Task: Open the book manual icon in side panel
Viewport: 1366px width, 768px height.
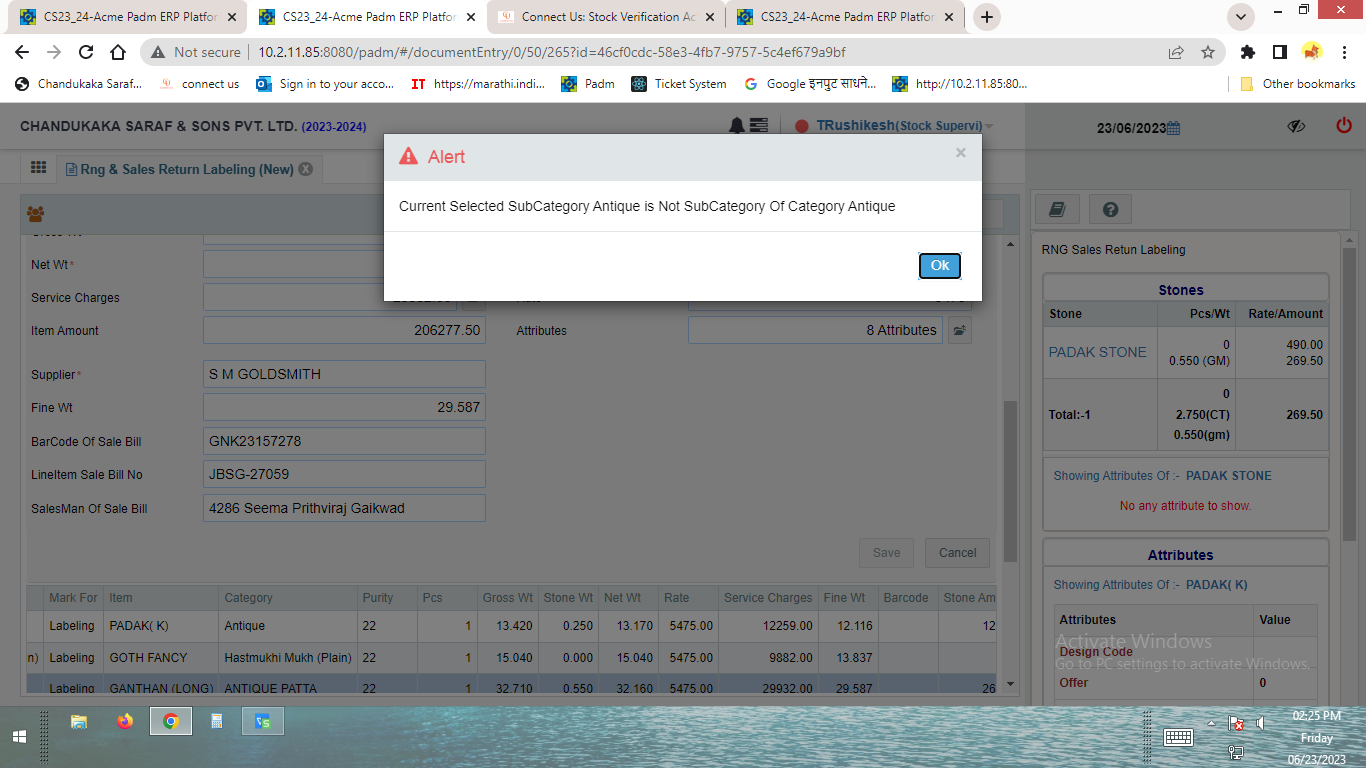Action: pyautogui.click(x=1057, y=209)
